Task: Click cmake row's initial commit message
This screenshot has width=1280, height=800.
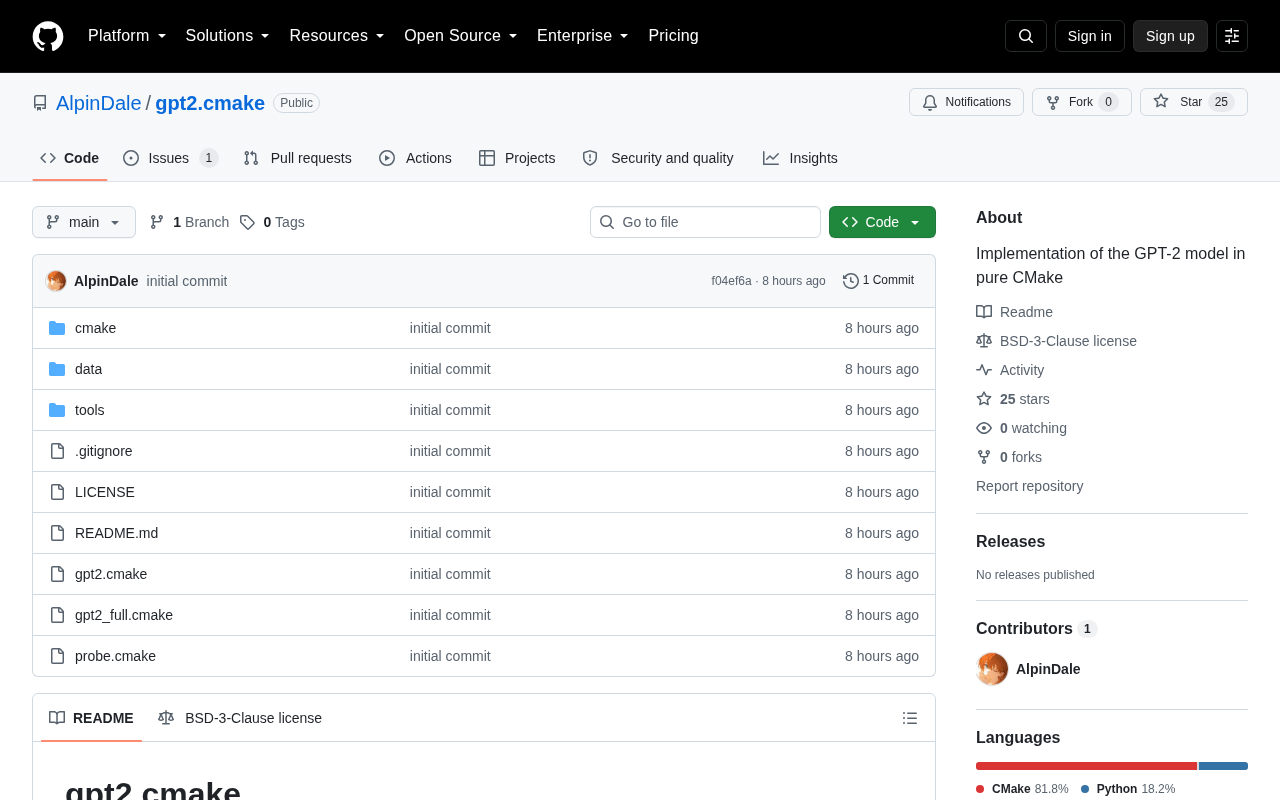Action: (x=450, y=328)
